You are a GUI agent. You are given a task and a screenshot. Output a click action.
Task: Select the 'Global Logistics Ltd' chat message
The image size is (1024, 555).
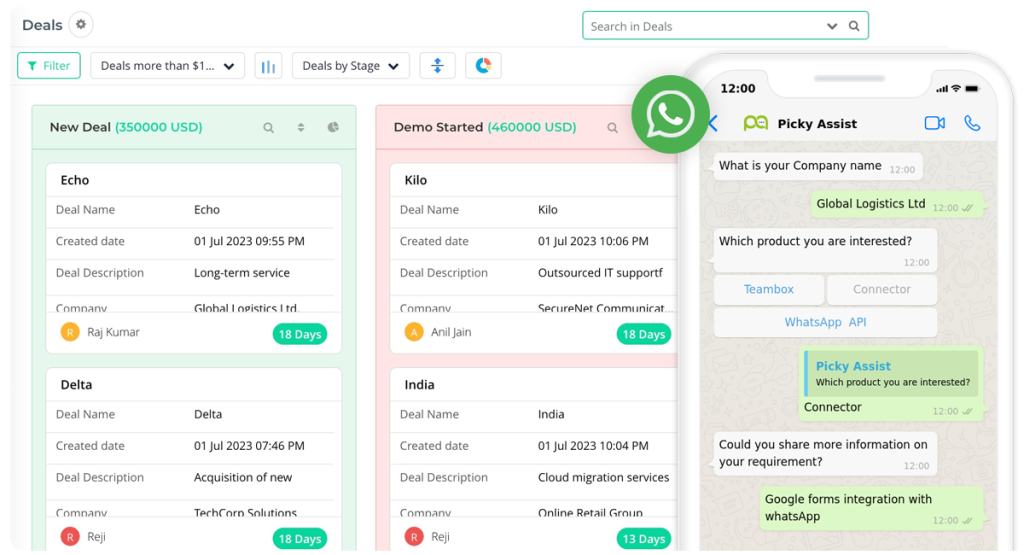pos(897,204)
